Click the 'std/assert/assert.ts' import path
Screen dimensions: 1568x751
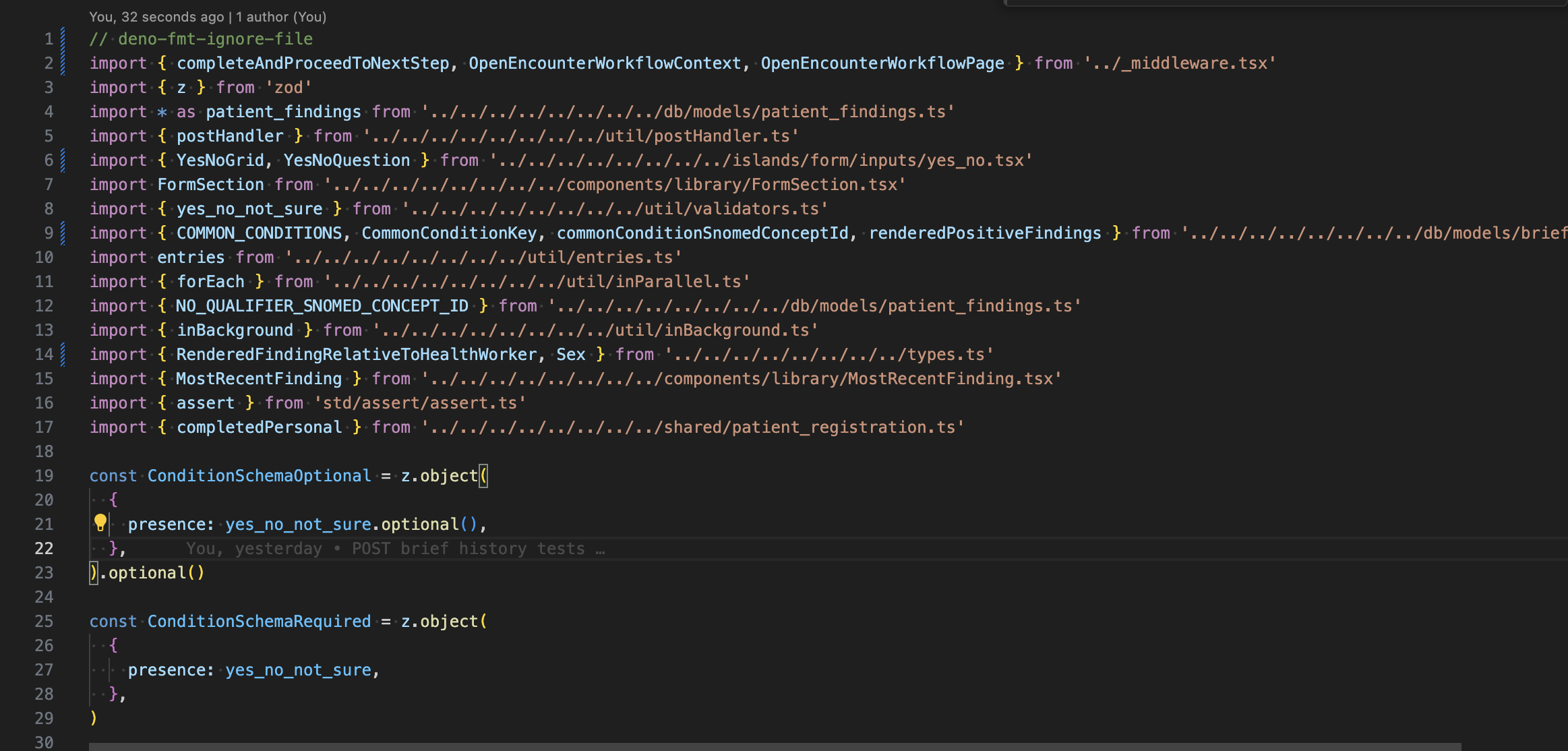[419, 402]
